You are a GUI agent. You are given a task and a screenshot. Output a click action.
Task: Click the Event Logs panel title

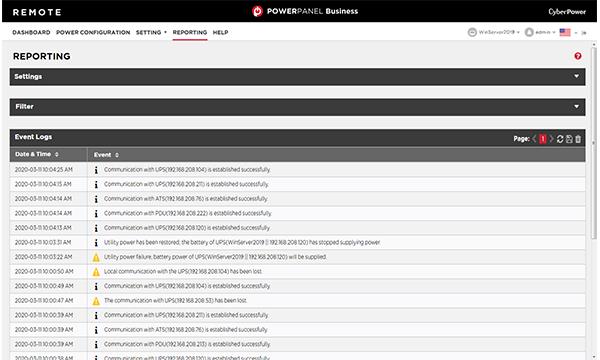tap(33, 137)
